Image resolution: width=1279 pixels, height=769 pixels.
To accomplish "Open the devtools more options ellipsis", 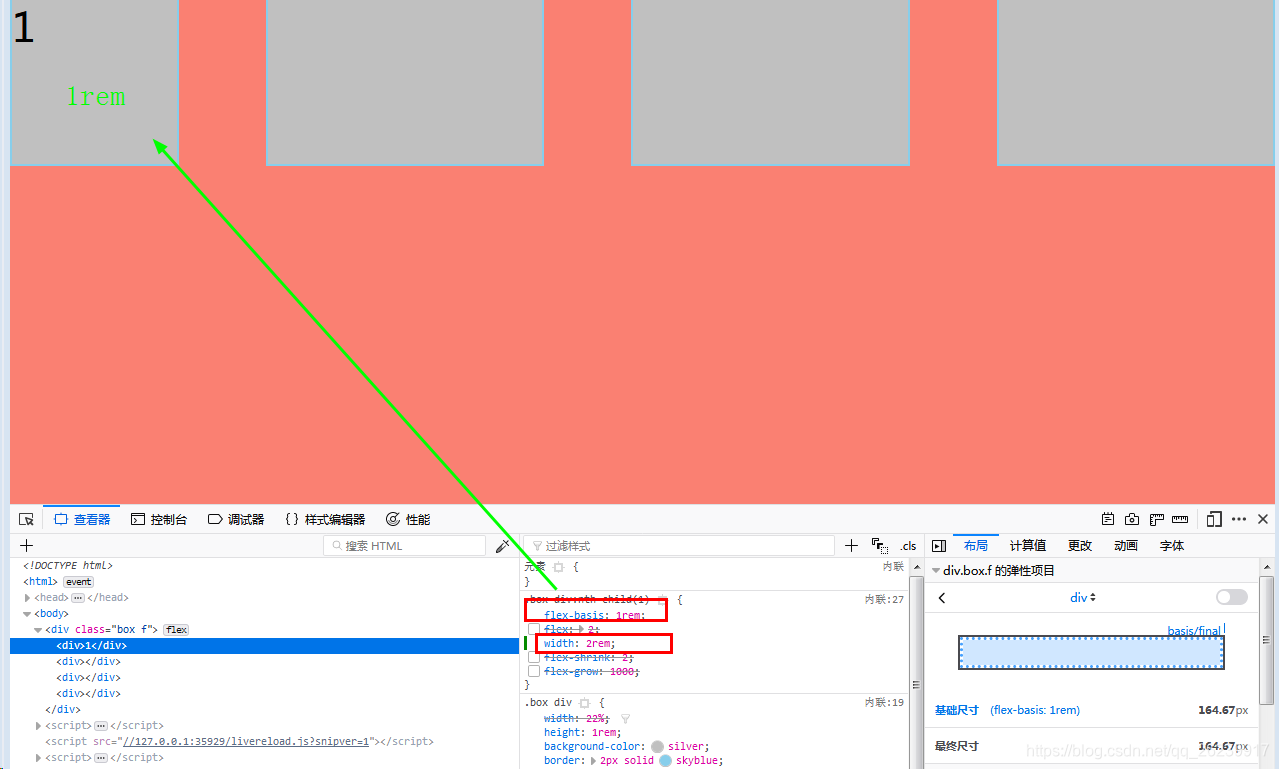I will point(1239,519).
